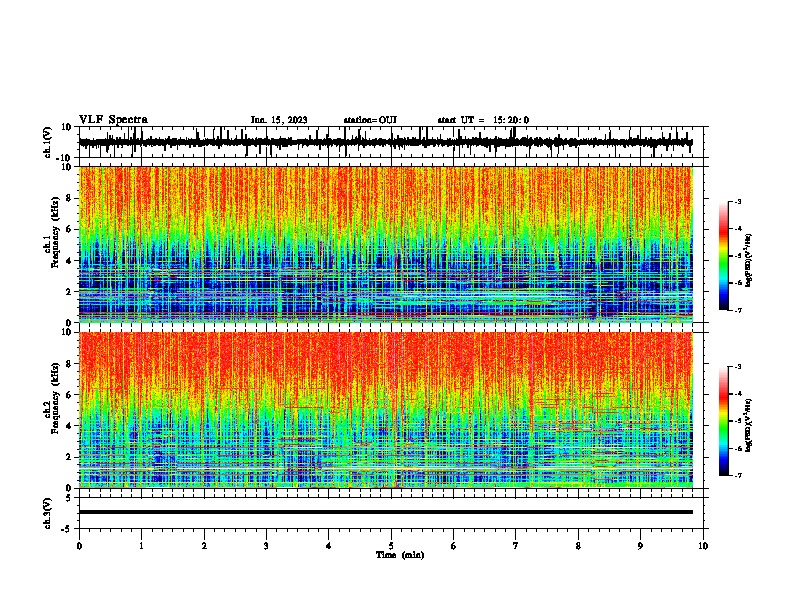Screen dimensions: 792x612
Task: Click the "2" kHz tick on ch.2 frequency axis
Action: point(69,457)
